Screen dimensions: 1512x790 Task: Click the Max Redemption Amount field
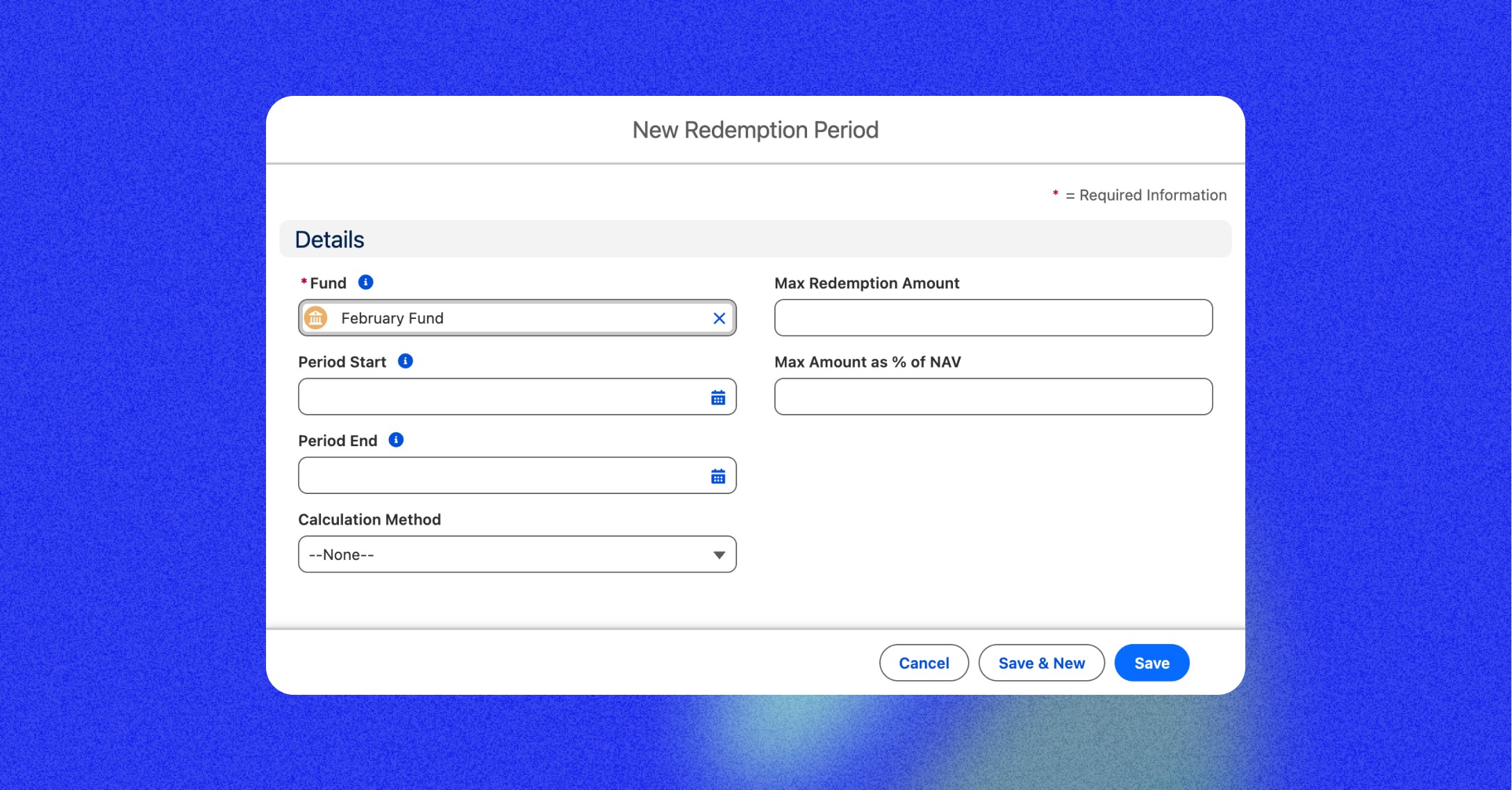coord(993,318)
